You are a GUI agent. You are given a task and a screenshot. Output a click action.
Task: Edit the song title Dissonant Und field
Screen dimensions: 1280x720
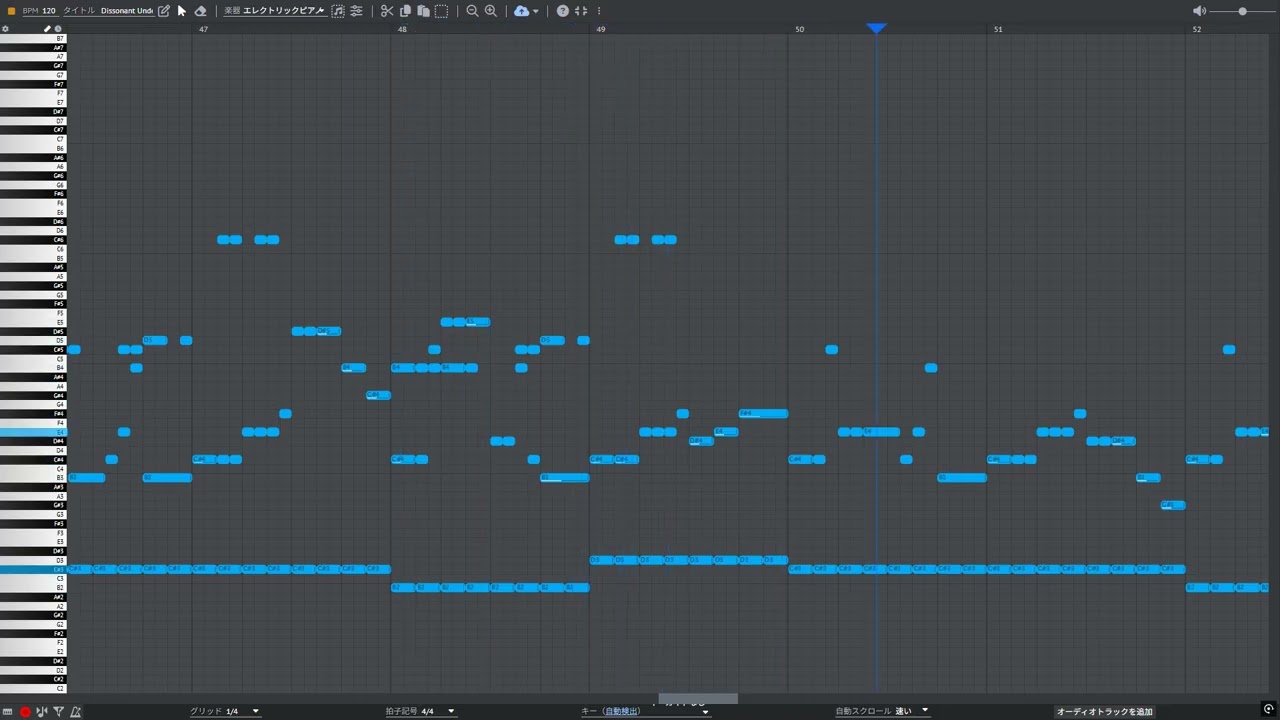point(127,11)
